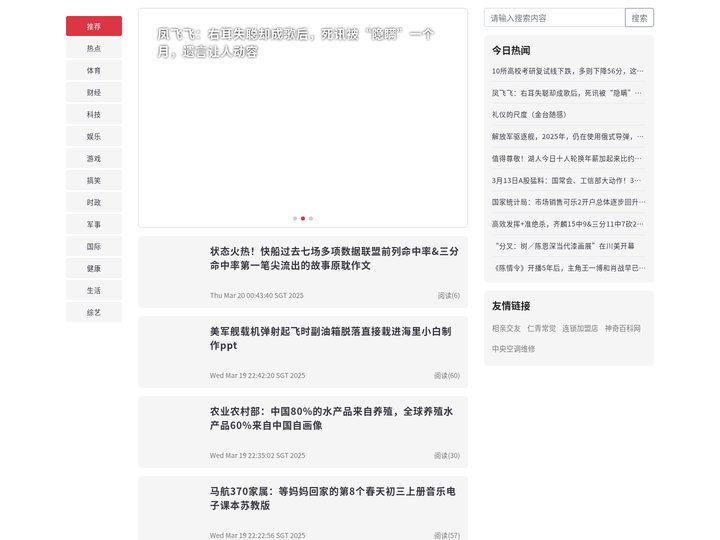Screen dimensions: 720x540
Task: Focus the search input field
Action: point(554,18)
